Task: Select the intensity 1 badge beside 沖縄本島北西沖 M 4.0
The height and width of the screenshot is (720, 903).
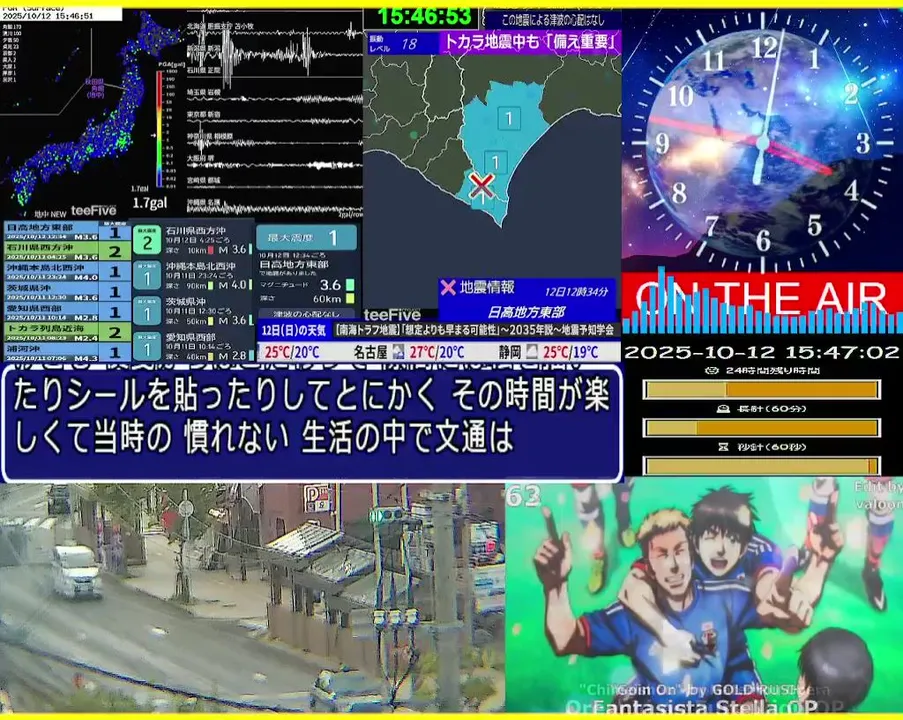Action: (x=147, y=277)
